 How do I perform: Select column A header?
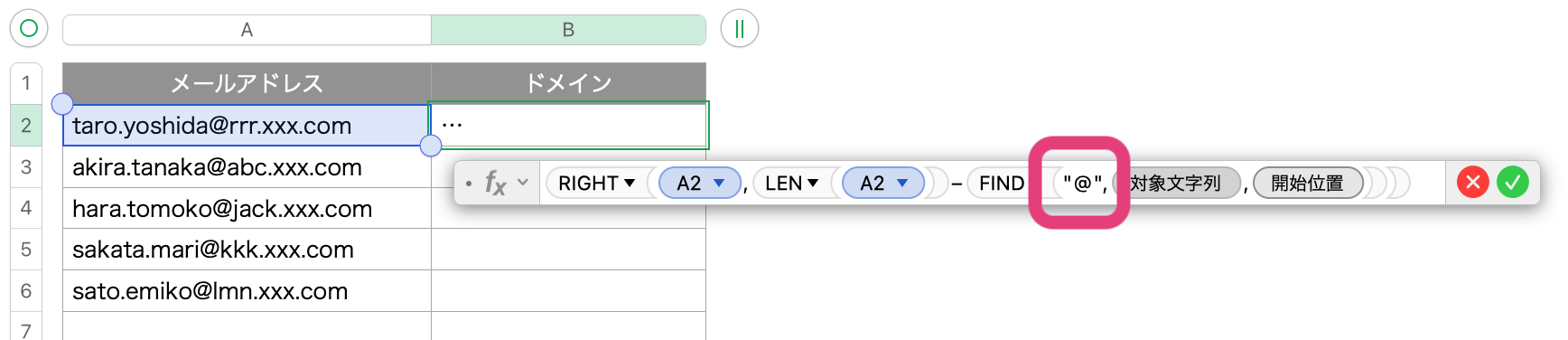(247, 30)
